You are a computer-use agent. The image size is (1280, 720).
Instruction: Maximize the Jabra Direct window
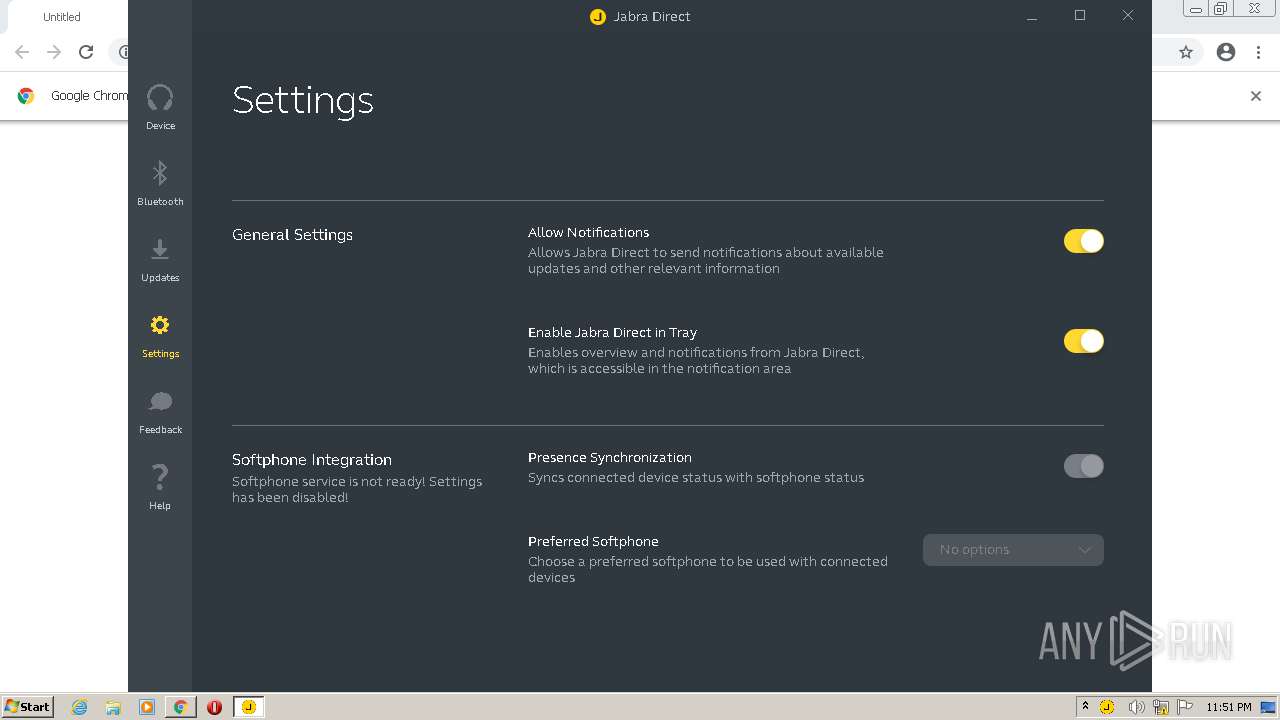[x=1080, y=16]
